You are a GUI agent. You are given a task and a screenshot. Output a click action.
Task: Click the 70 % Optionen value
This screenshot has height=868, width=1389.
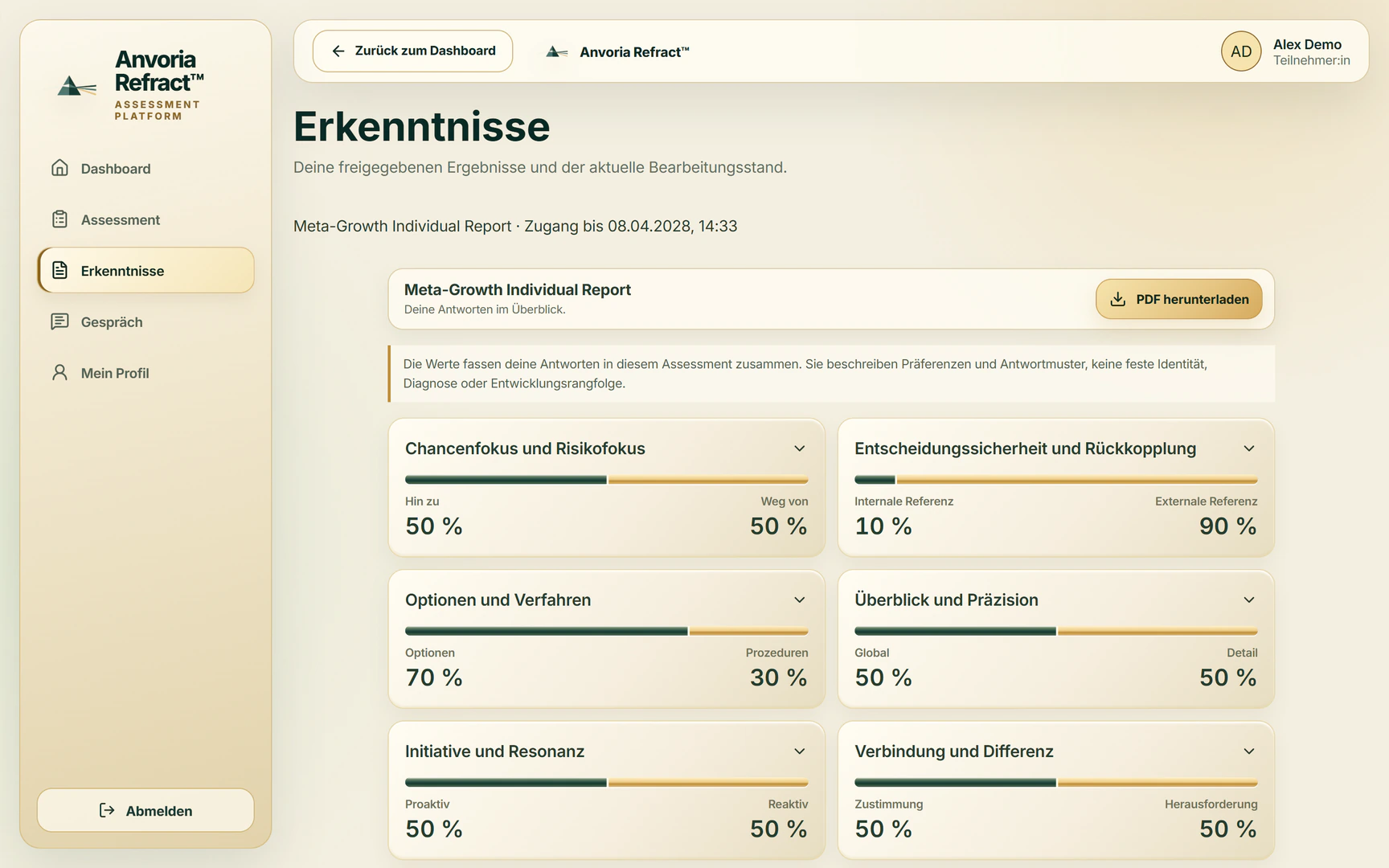[x=434, y=678]
